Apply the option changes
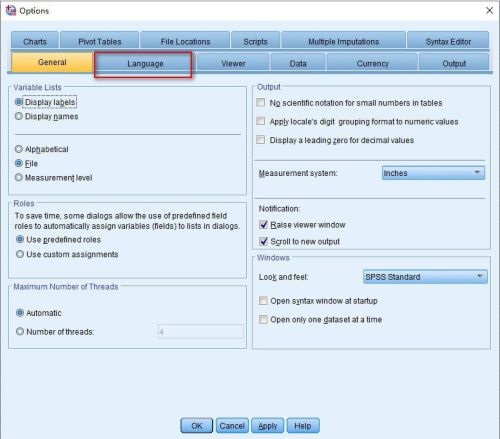 [x=268, y=426]
